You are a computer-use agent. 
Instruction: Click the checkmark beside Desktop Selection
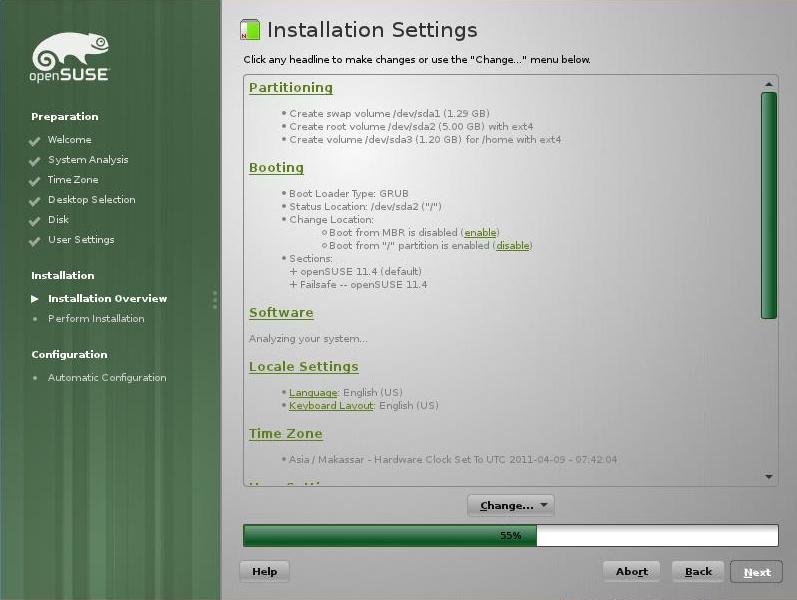pos(35,201)
